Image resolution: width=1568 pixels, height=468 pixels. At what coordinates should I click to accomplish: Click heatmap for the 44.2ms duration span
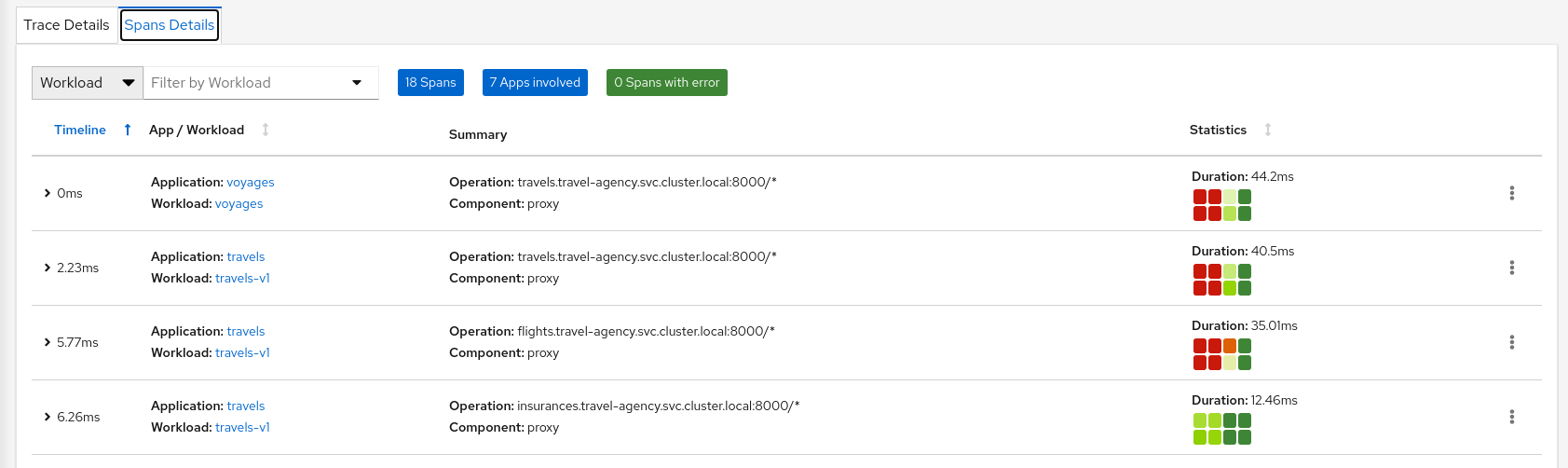tap(1221, 205)
